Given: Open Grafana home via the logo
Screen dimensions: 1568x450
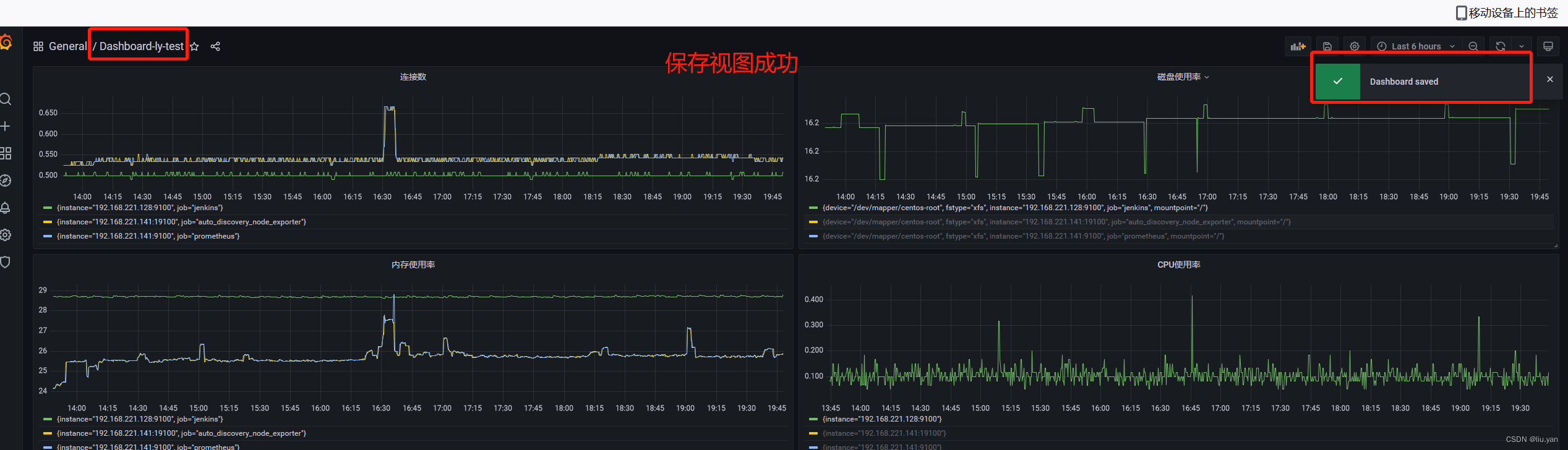Looking at the screenshot, I should point(6,42).
